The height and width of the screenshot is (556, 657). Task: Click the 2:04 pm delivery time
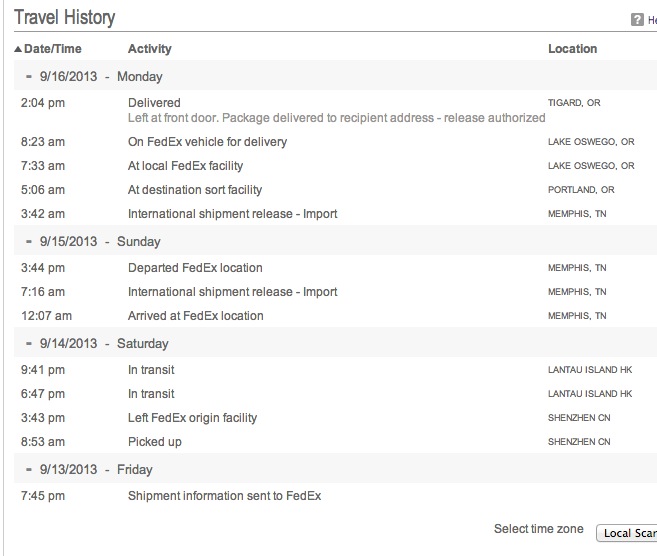[43, 103]
